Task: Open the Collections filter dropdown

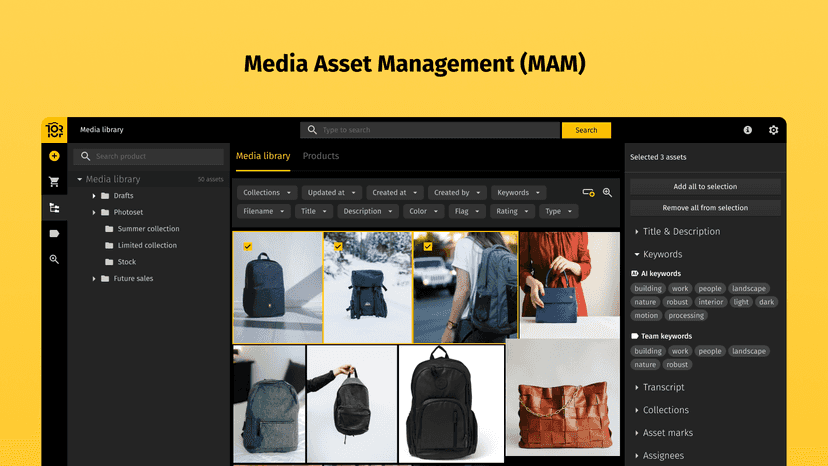Action: [x=267, y=193]
